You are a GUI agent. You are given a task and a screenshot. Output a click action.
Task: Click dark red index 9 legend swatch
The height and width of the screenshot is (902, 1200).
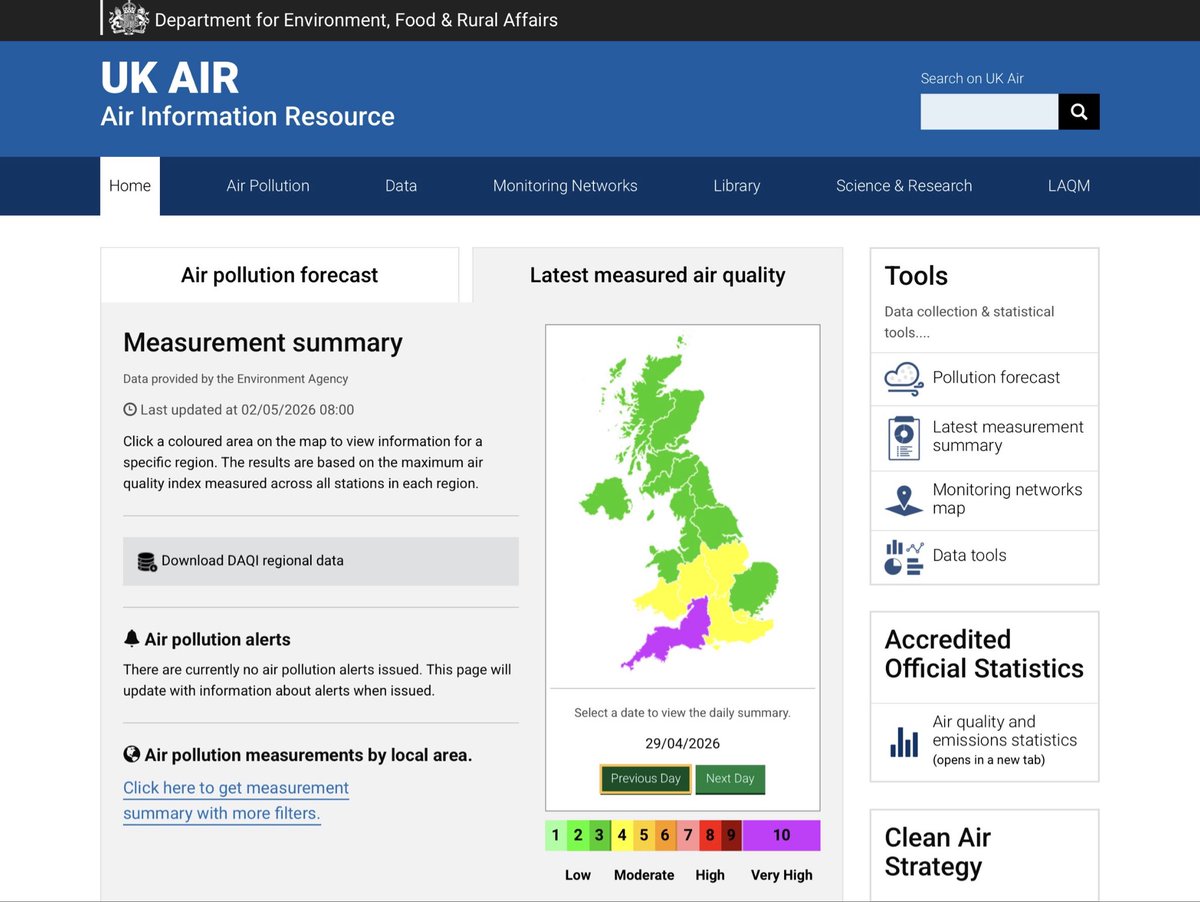[732, 836]
